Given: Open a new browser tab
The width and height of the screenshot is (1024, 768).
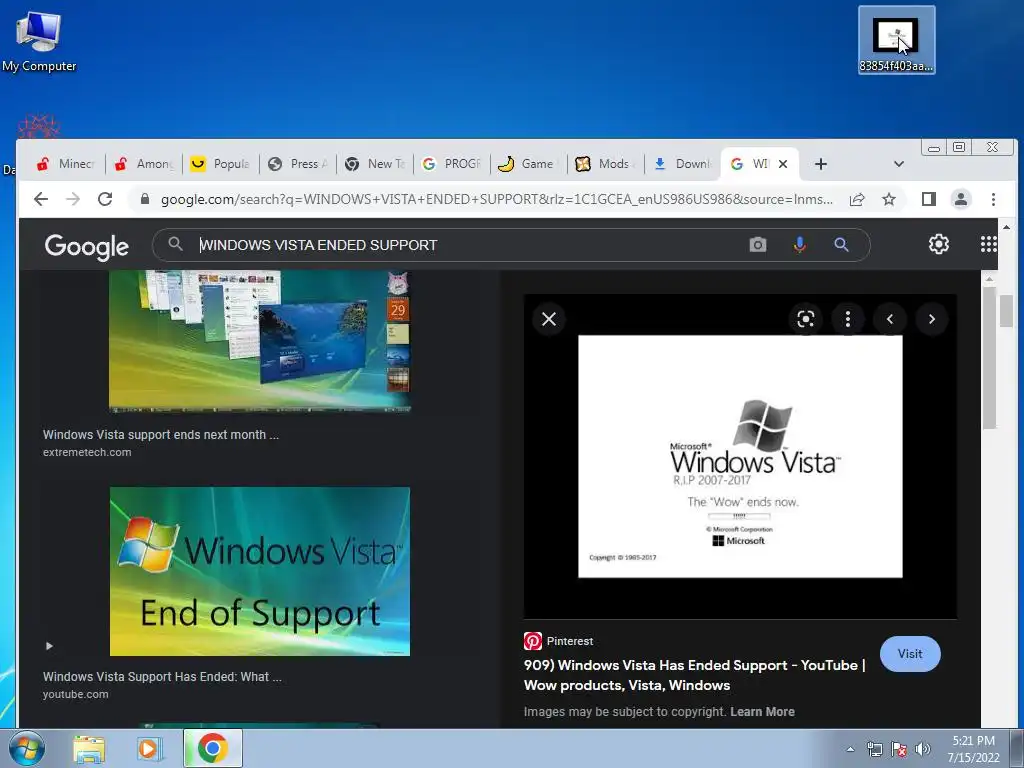Looking at the screenshot, I should pyautogui.click(x=821, y=164).
